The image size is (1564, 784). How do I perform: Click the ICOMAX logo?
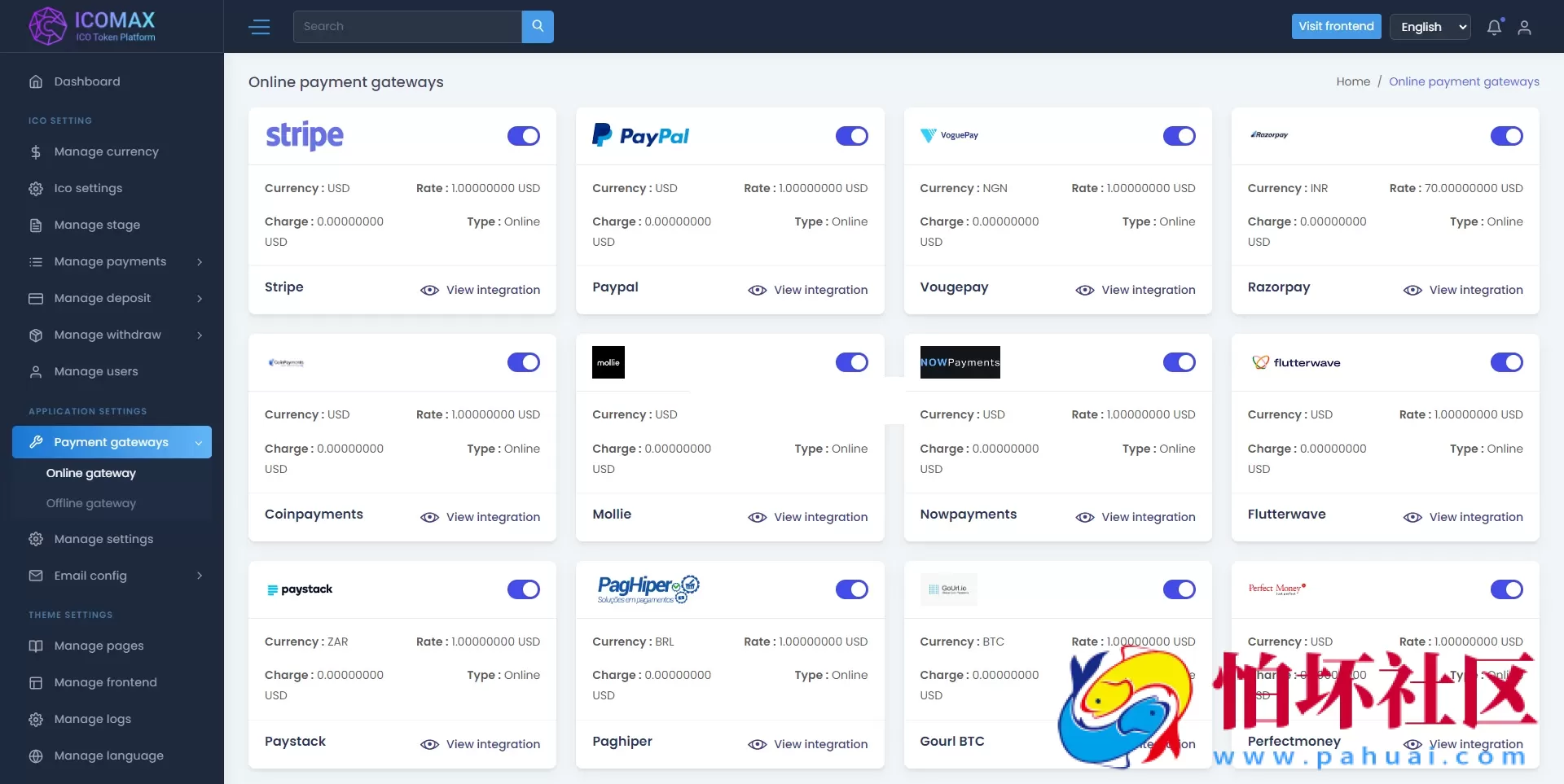92,26
